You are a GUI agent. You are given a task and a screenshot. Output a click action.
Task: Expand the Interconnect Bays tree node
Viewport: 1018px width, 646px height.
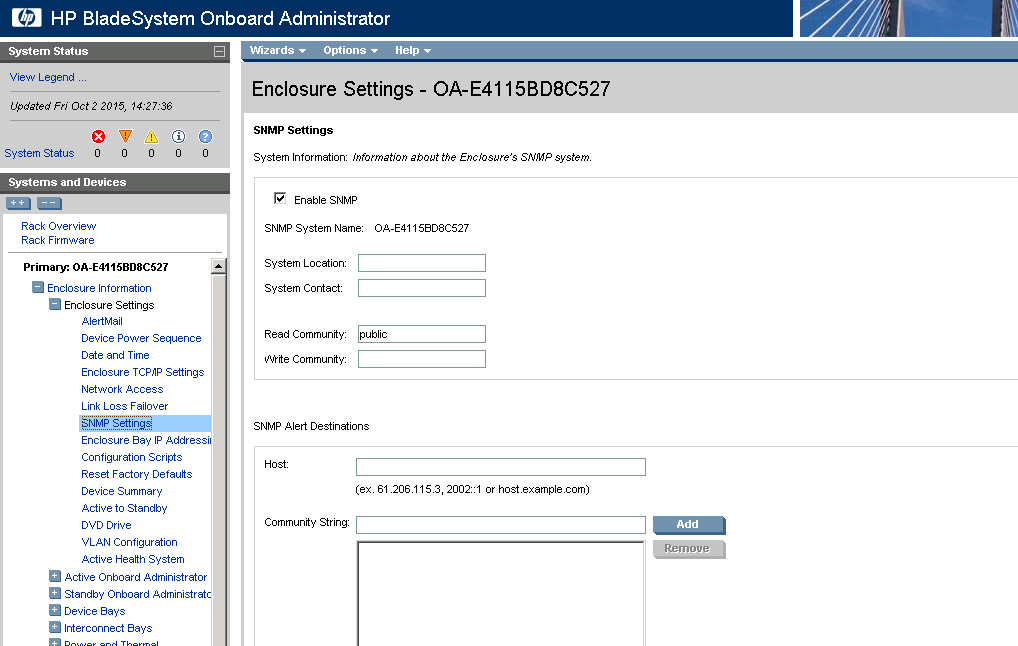pos(55,627)
